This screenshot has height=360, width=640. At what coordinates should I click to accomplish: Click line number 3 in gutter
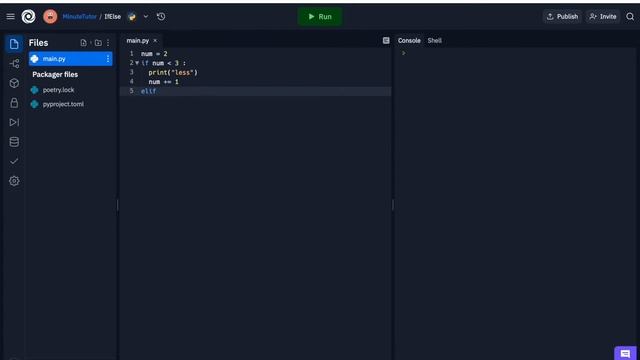point(131,72)
